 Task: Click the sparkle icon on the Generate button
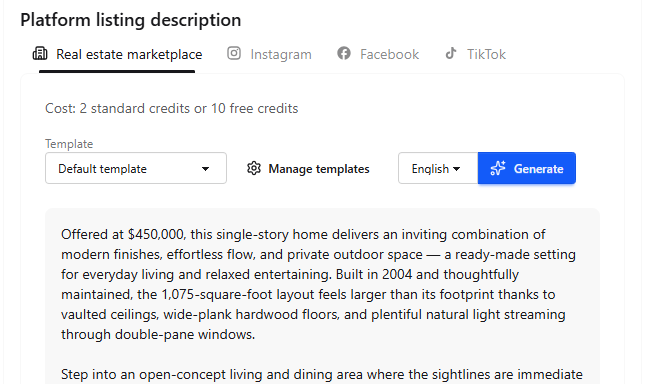pos(498,169)
